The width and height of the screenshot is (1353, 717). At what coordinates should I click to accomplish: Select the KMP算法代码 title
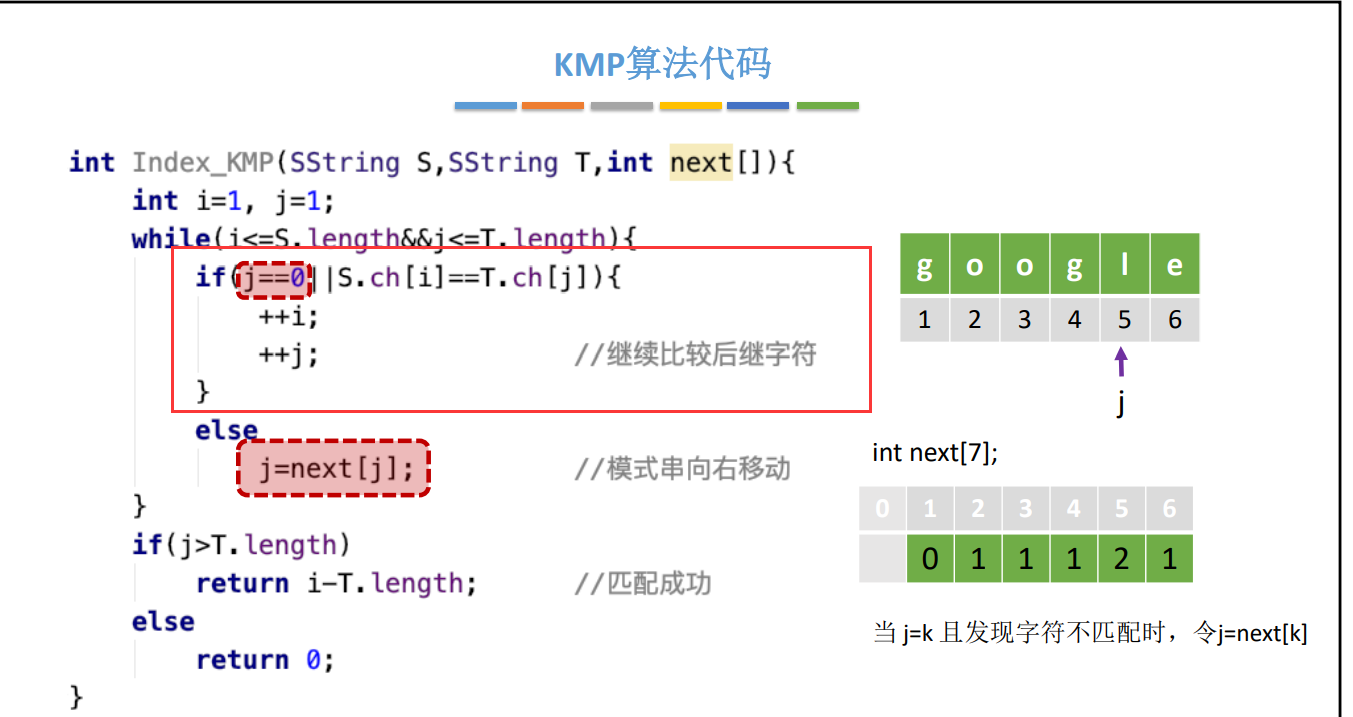pos(662,63)
